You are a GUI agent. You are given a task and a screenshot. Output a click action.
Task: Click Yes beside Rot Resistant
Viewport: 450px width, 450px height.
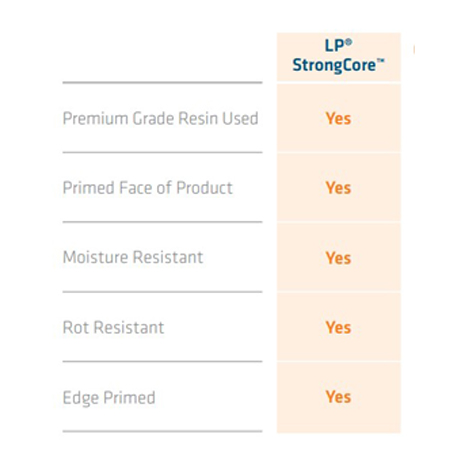[338, 327]
